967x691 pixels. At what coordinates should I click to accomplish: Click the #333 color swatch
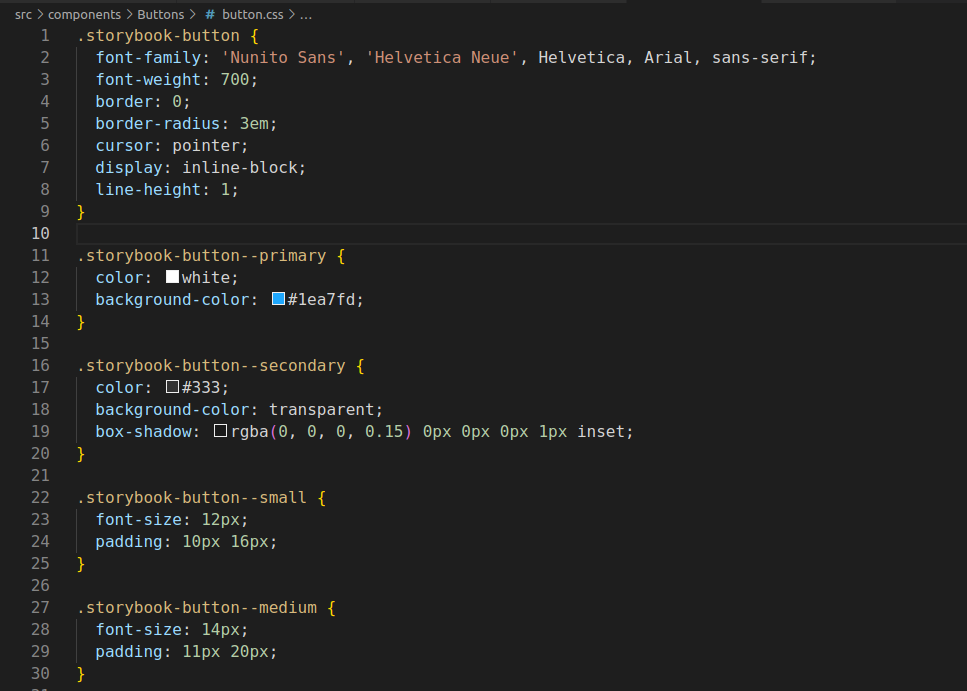(171, 387)
